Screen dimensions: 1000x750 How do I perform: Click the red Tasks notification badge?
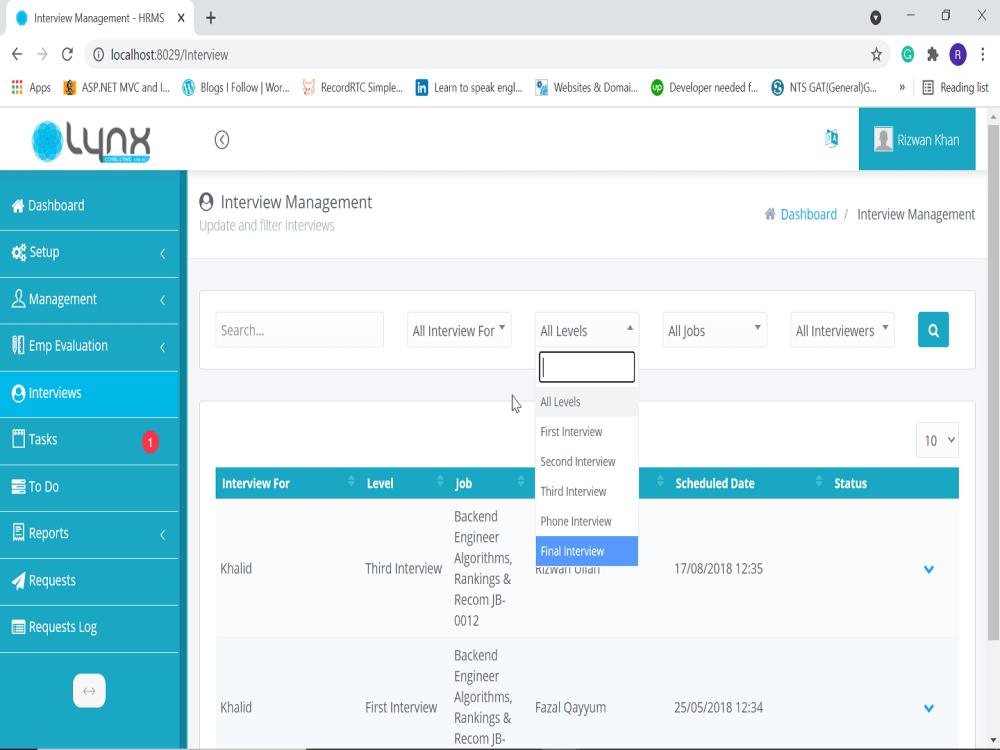pyautogui.click(x=150, y=442)
